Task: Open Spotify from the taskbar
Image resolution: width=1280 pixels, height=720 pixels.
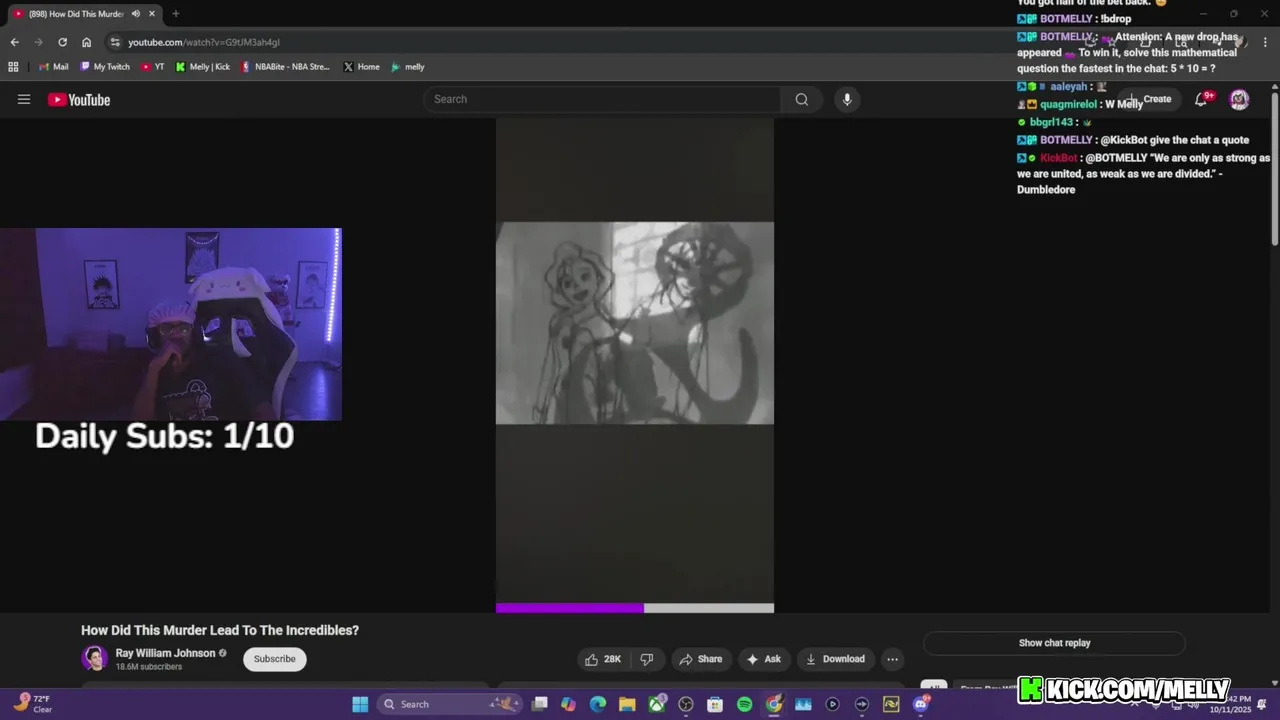Action: click(744, 704)
